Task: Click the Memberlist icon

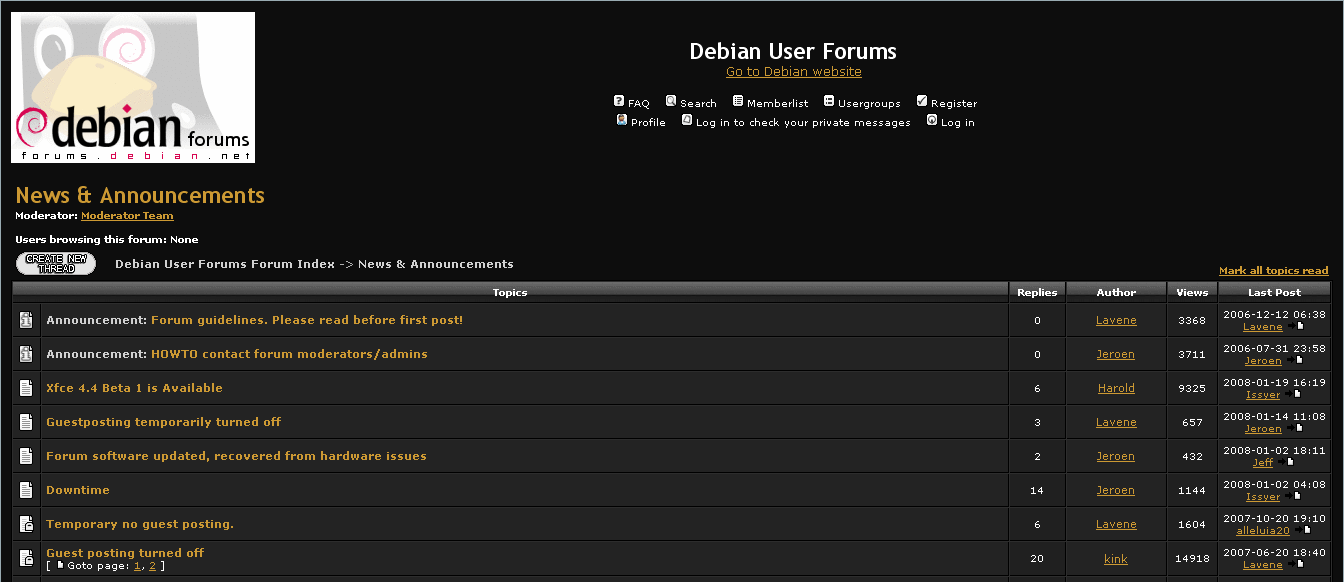Action: (x=738, y=101)
